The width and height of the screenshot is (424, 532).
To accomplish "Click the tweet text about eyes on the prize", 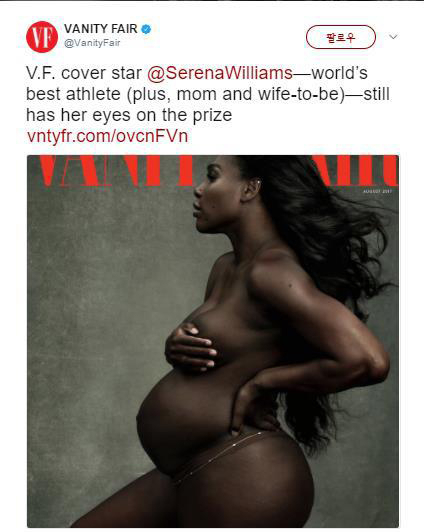I will click(x=208, y=94).
